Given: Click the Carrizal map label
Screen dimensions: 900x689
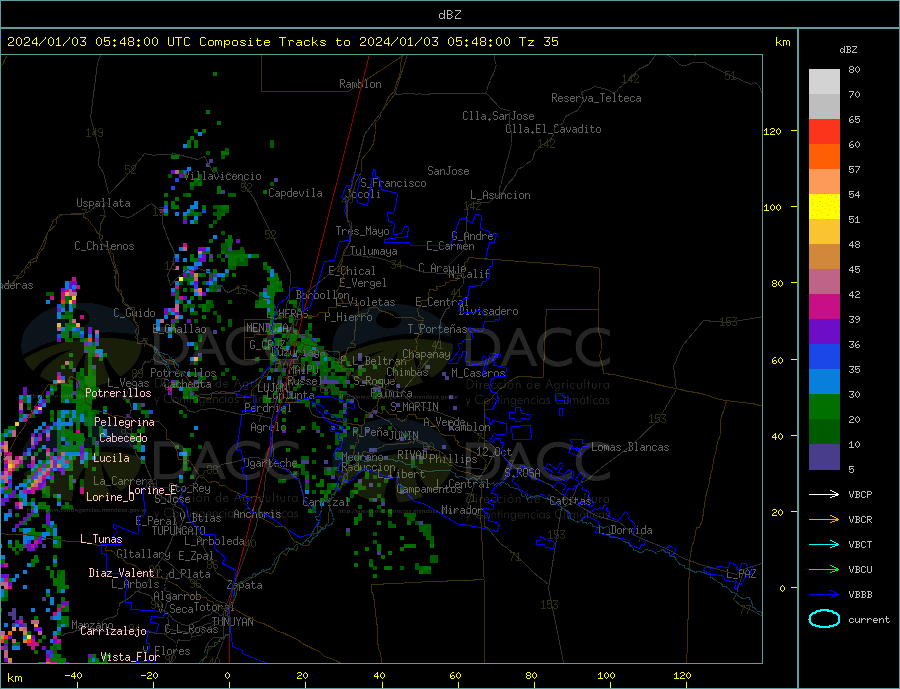Looking at the screenshot, I should [326, 502].
